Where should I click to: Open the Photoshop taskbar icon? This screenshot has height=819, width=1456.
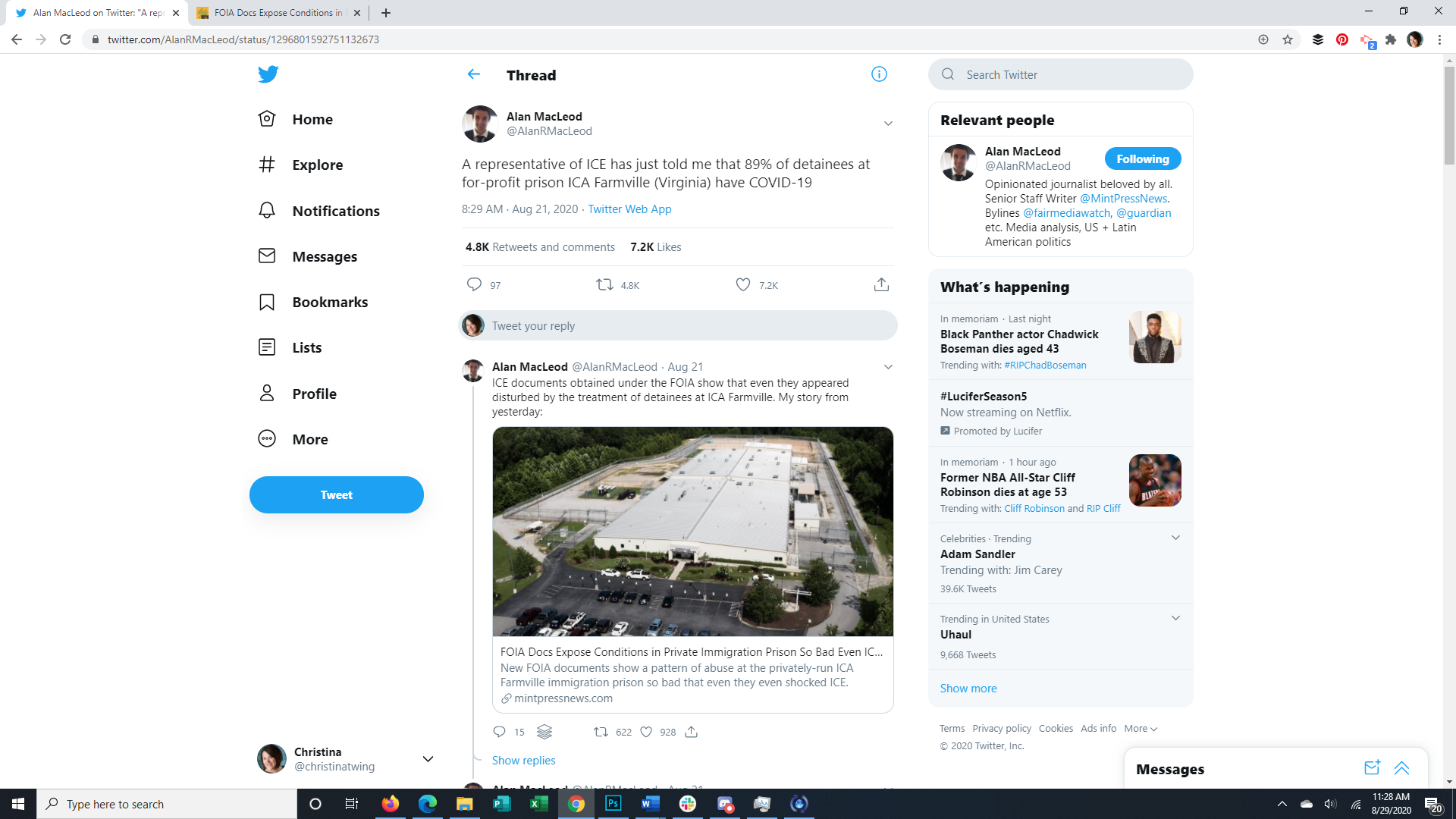tap(613, 804)
